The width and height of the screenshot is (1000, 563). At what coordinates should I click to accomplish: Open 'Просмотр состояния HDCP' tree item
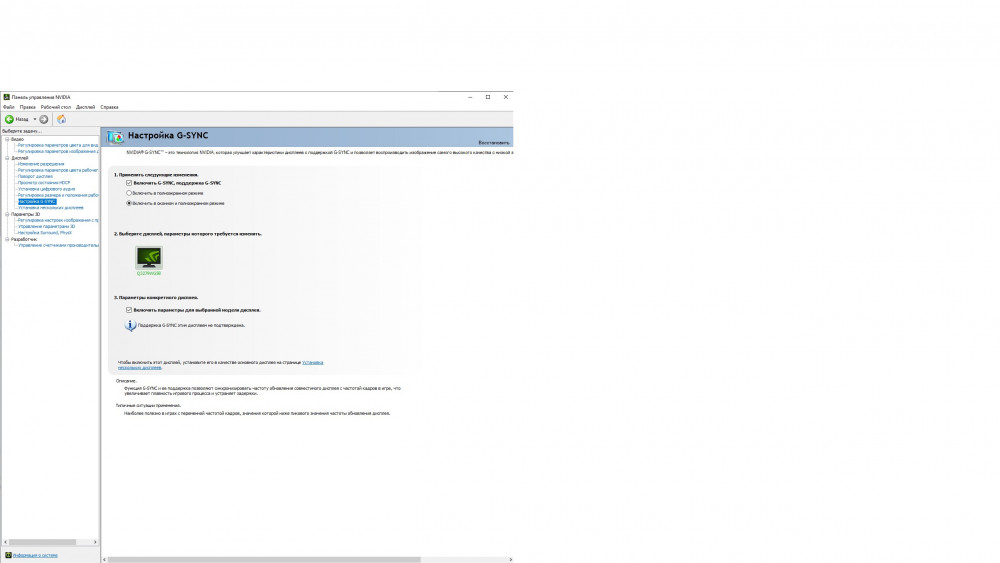pos(44,183)
